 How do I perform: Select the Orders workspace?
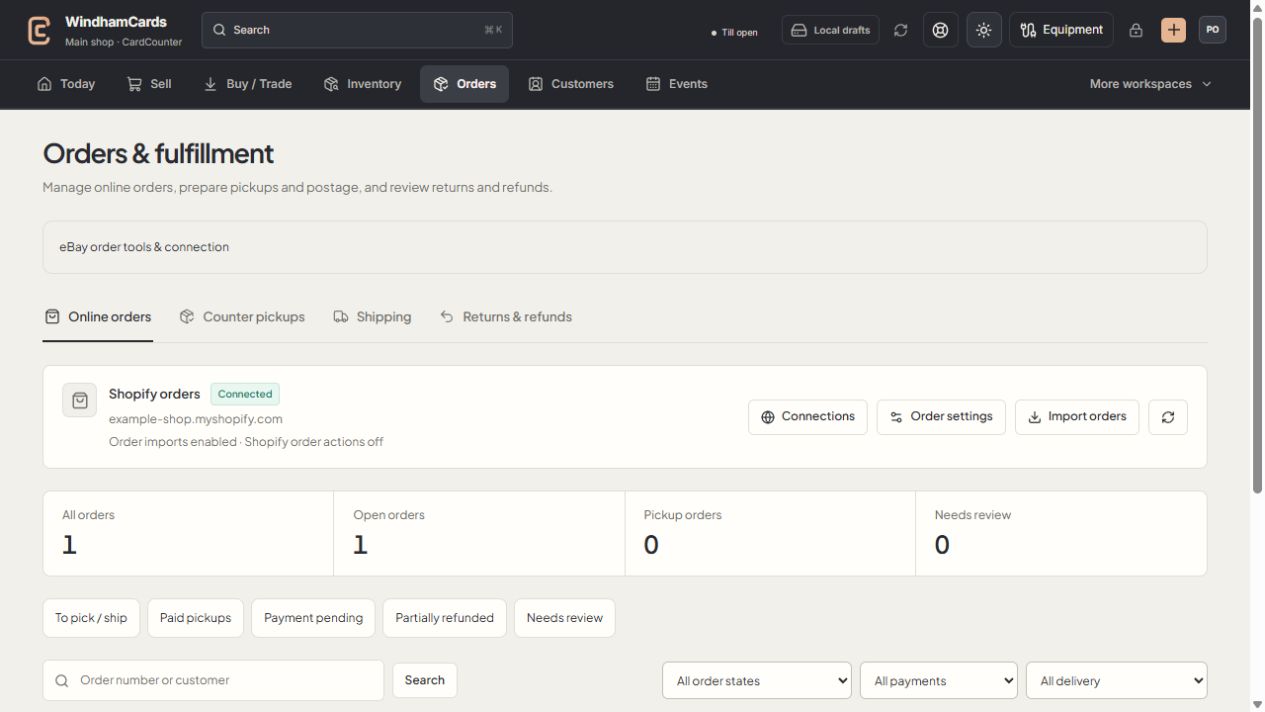[464, 84]
